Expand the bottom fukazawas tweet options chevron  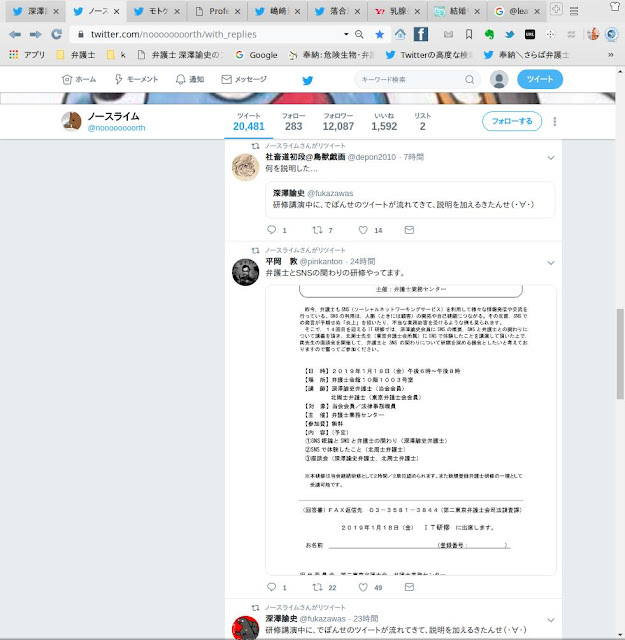(x=551, y=620)
